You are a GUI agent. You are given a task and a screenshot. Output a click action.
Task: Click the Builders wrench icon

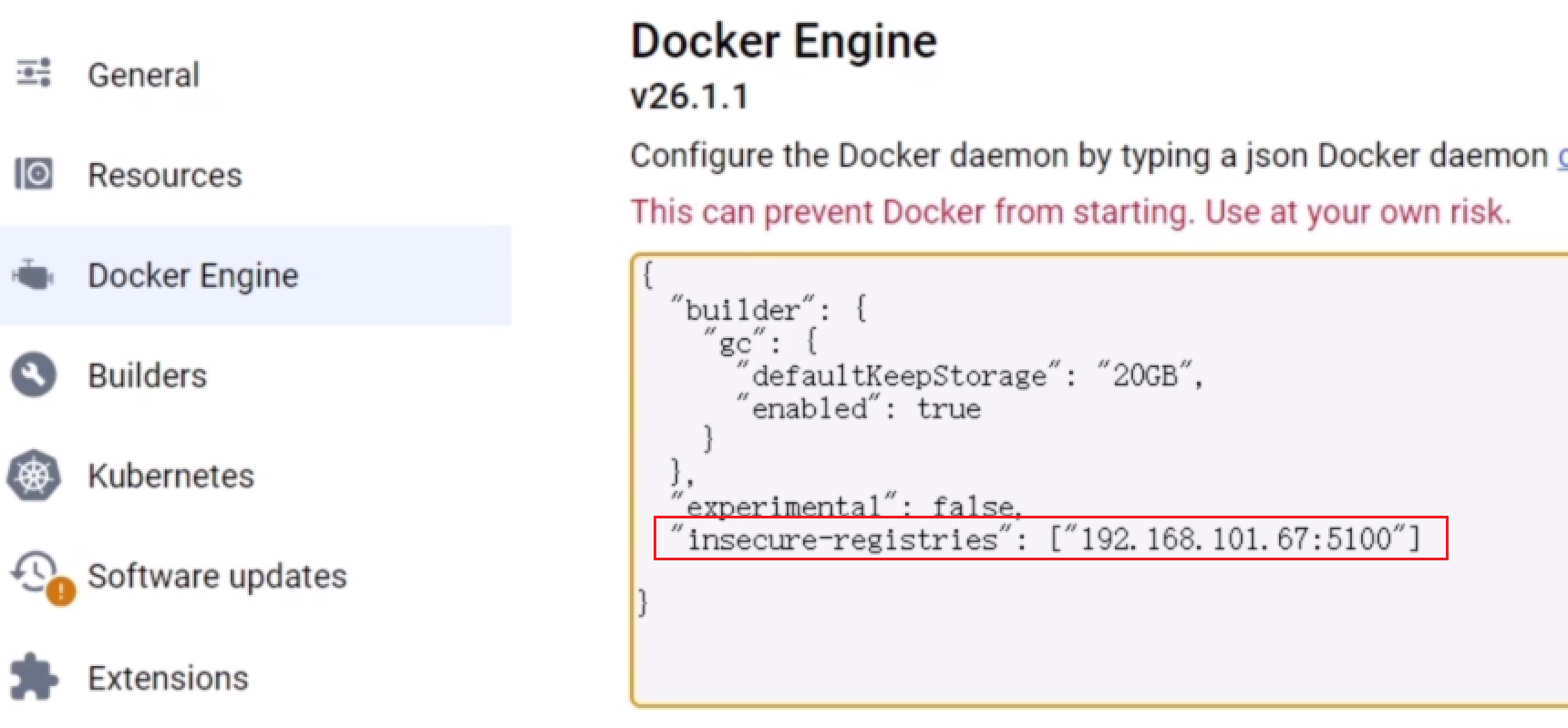34,374
